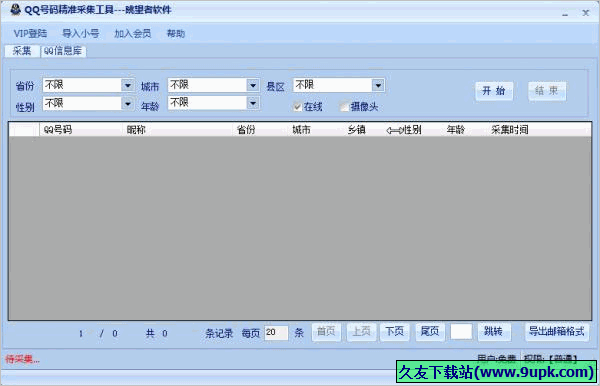Click the 开始 button
The height and width of the screenshot is (386, 600).
point(494,91)
